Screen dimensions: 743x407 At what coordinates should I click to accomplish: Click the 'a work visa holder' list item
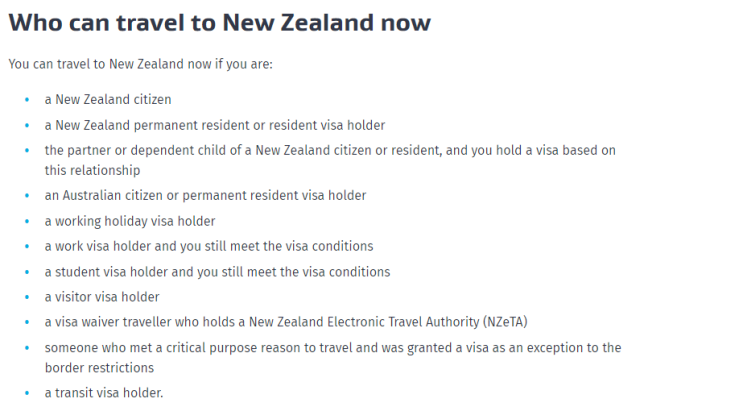point(208,246)
